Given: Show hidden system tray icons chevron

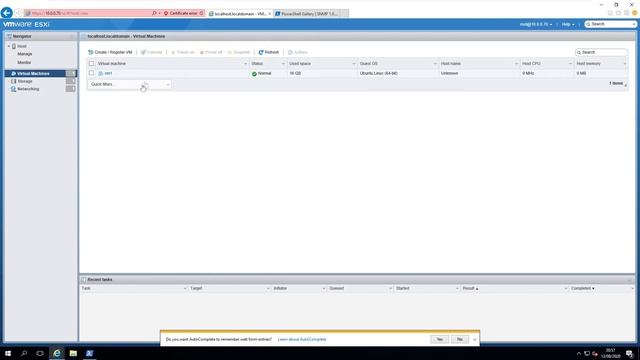Looking at the screenshot, I should pos(578,353).
